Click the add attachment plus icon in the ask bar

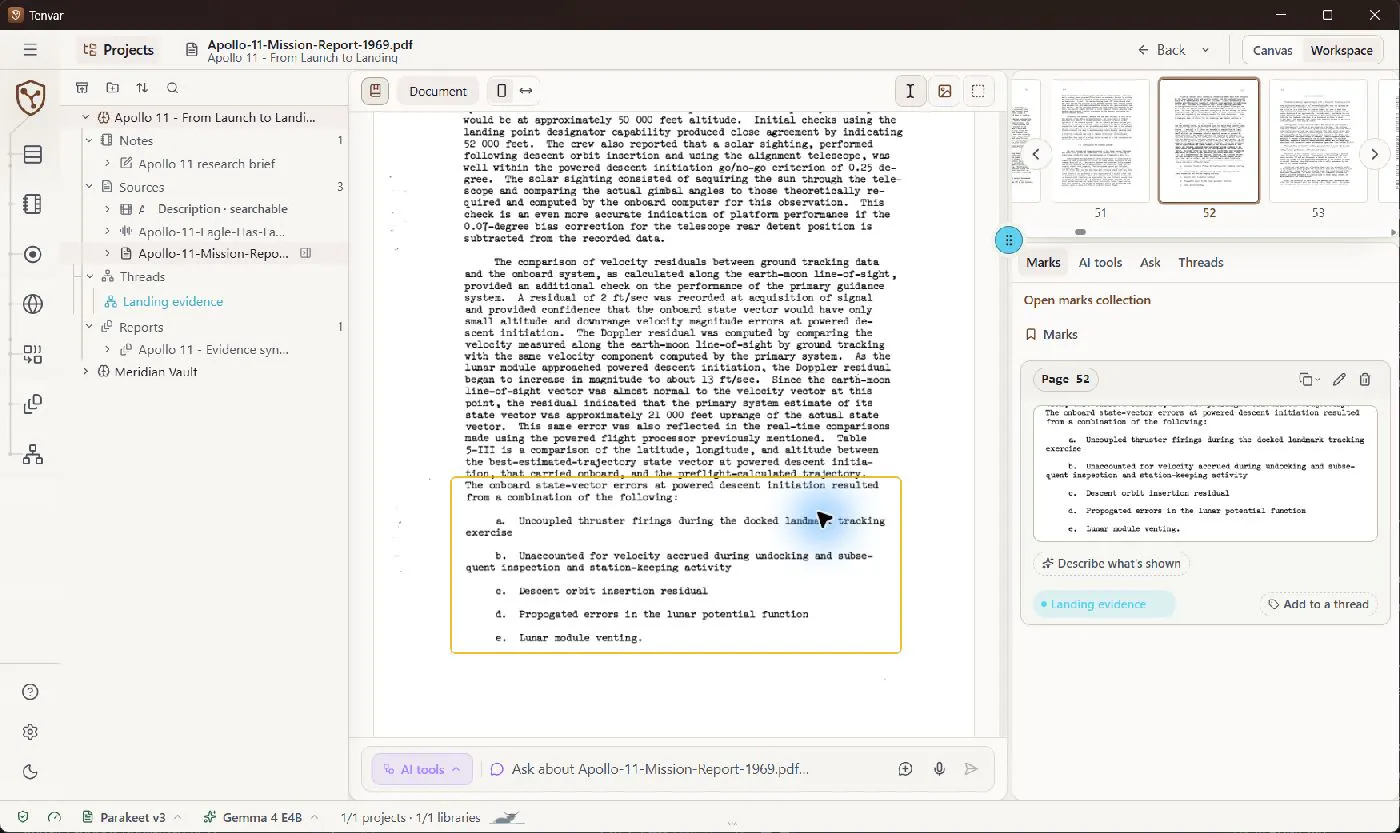905,769
